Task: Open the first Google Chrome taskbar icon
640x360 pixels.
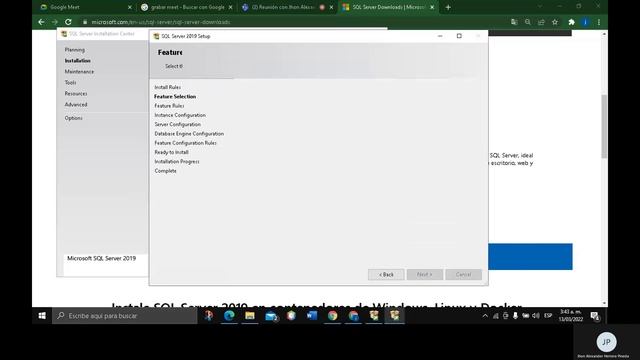Action: [x=333, y=316]
